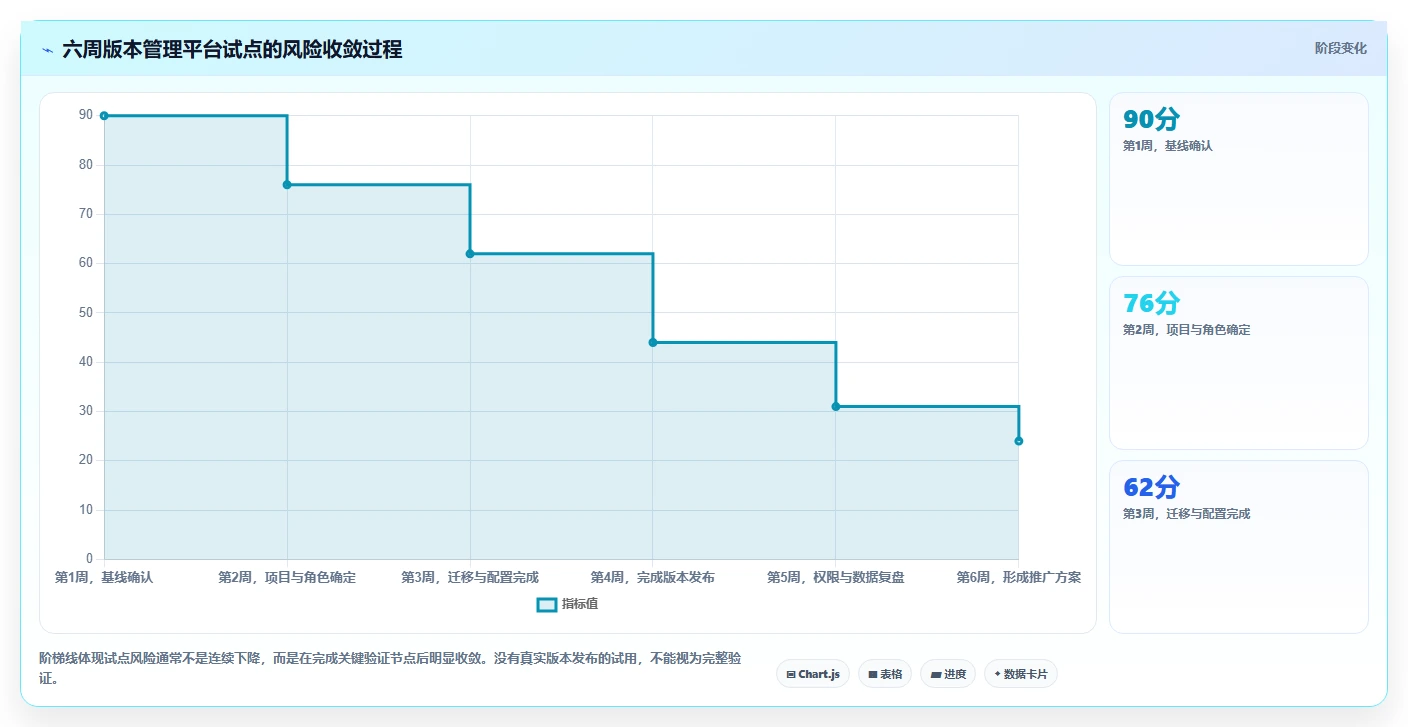Click card caption 第1周，基线确认
This screenshot has height=727, width=1408.
tap(1168, 146)
